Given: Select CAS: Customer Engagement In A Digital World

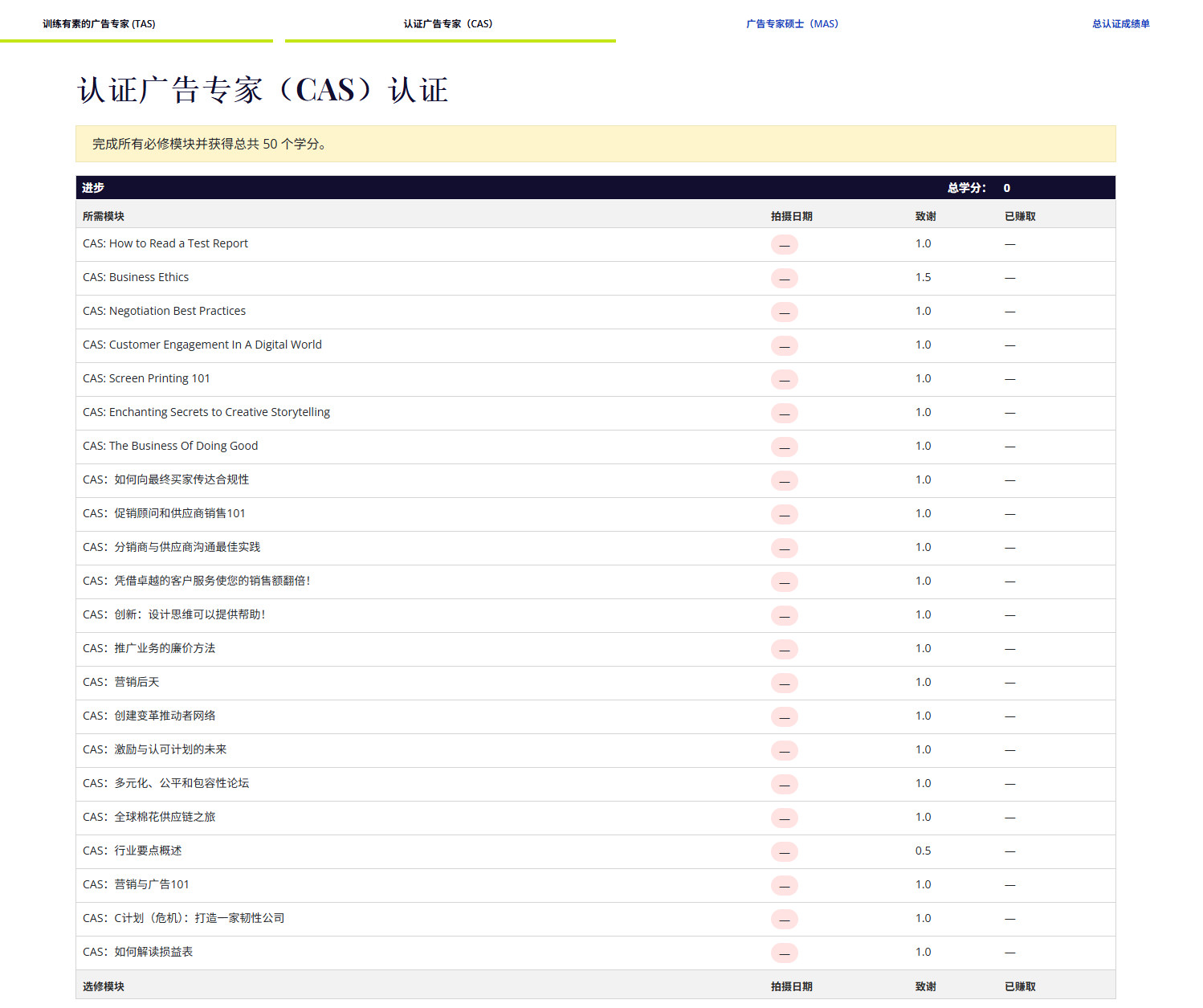Looking at the screenshot, I should tap(202, 345).
